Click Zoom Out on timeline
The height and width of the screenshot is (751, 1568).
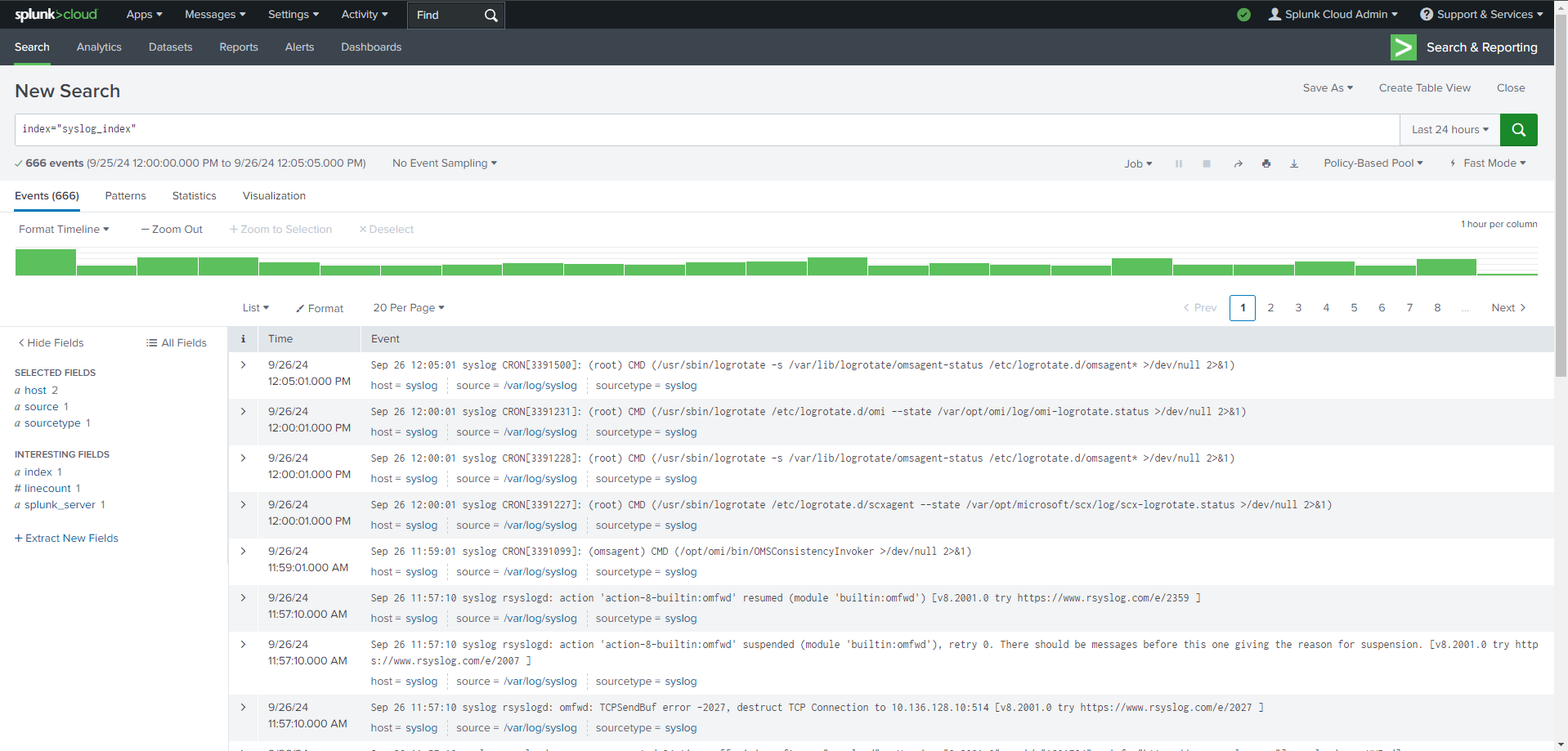point(172,229)
